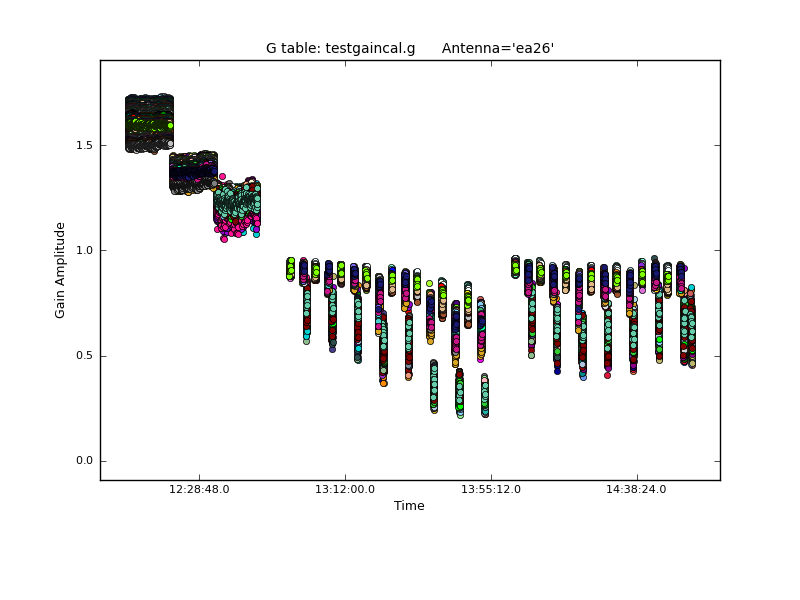Click the Antenna='ea26' title text

point(497,48)
